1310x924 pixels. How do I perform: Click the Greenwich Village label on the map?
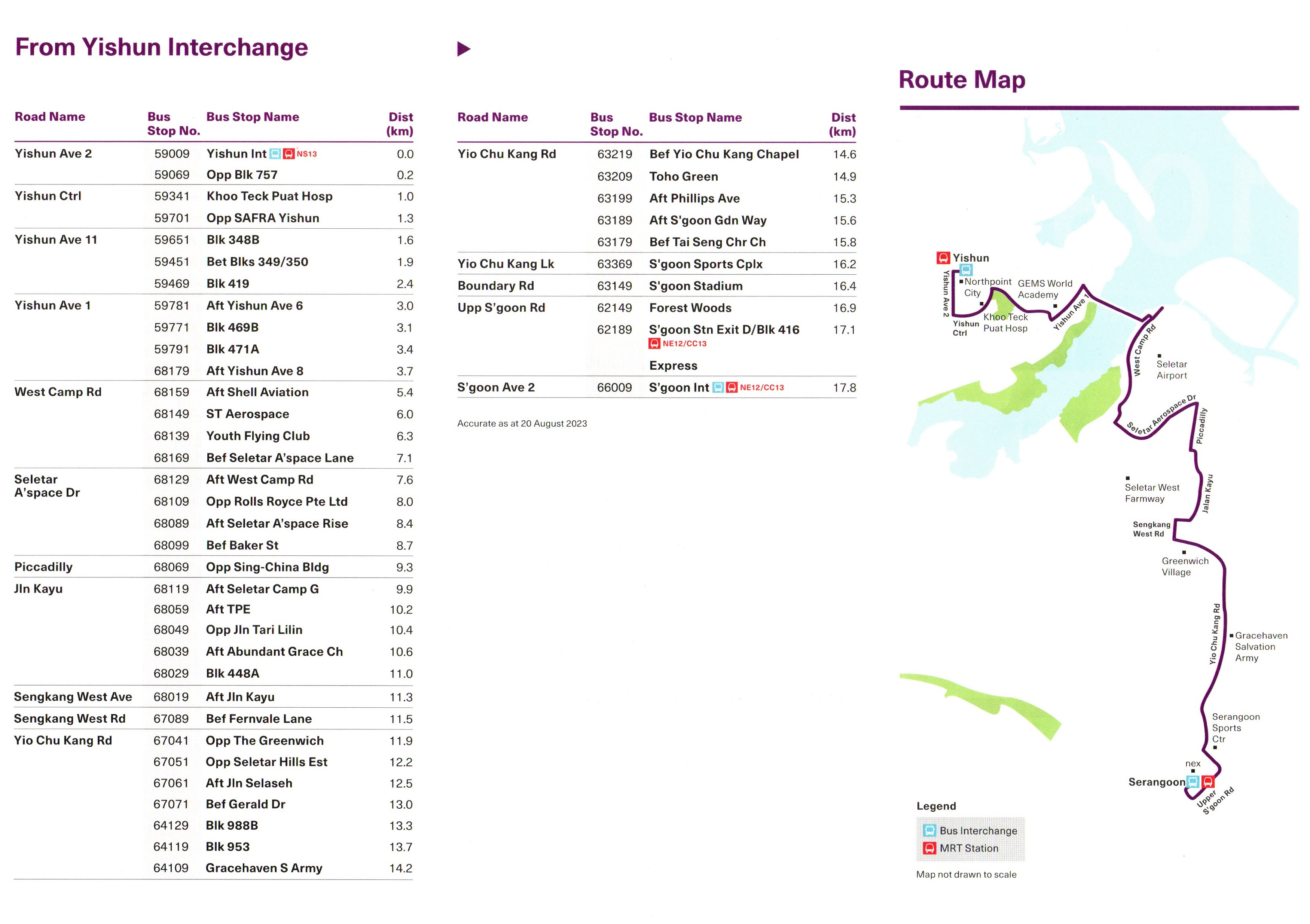click(1185, 567)
